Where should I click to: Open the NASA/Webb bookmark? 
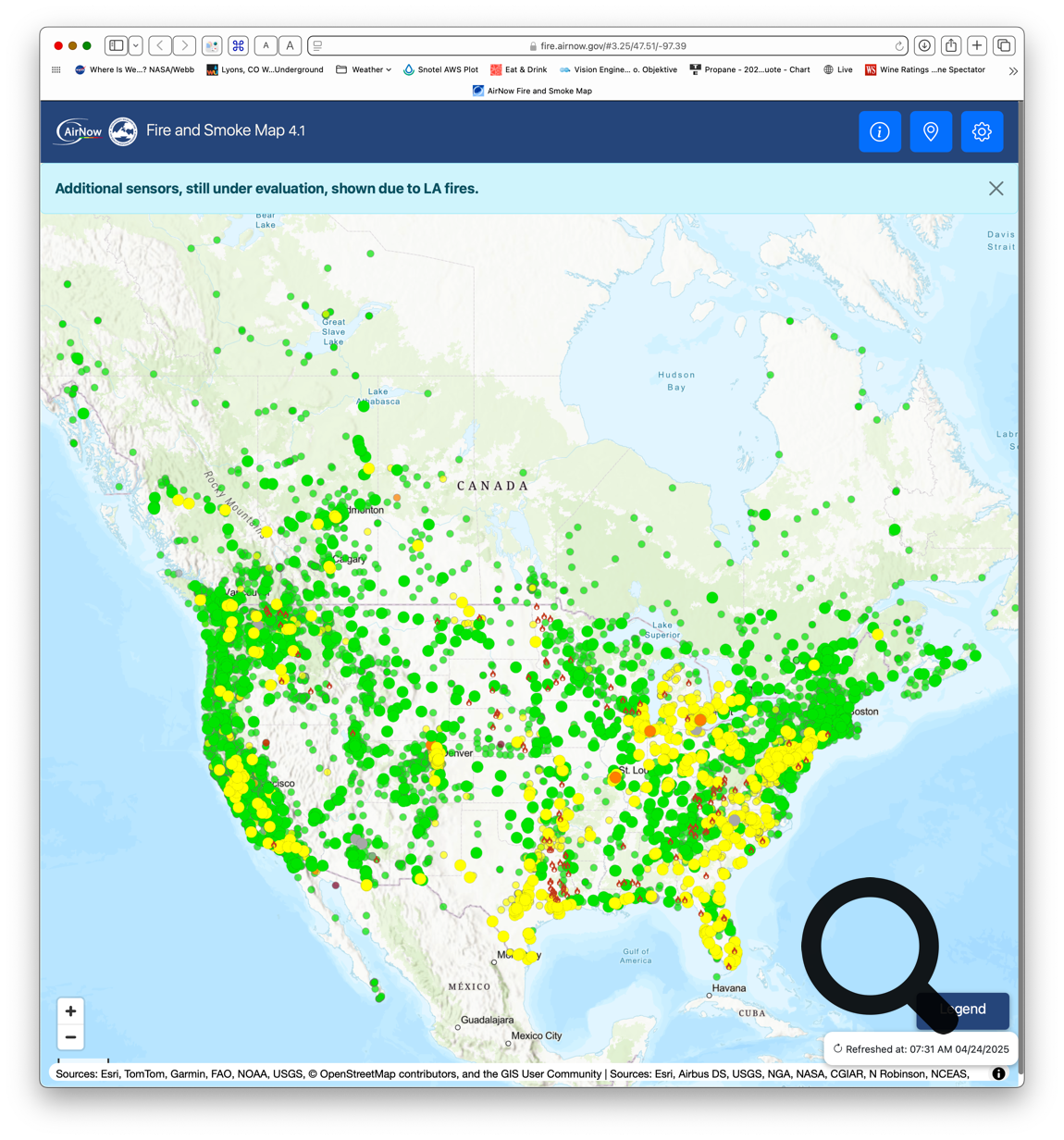134,69
